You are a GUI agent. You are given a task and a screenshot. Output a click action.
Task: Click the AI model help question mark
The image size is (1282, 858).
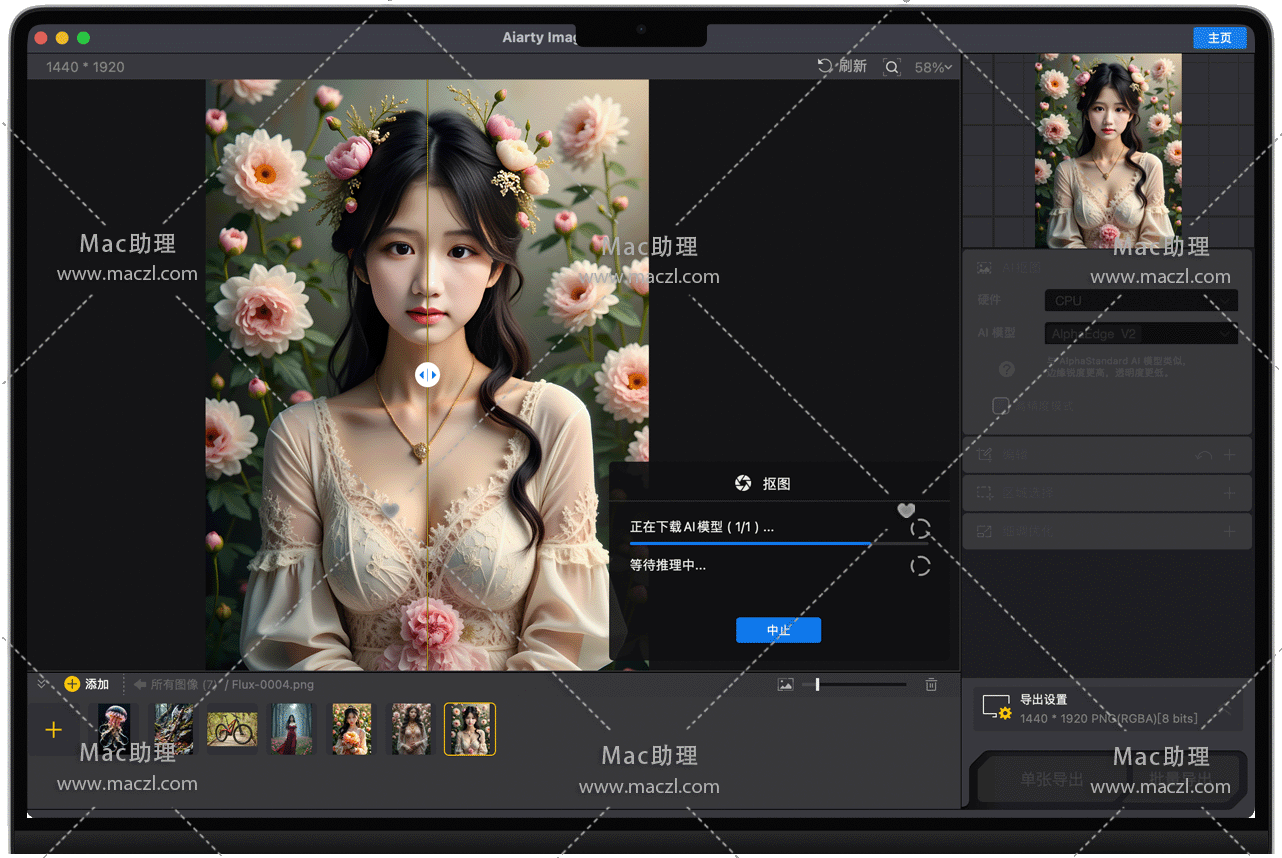click(1007, 369)
